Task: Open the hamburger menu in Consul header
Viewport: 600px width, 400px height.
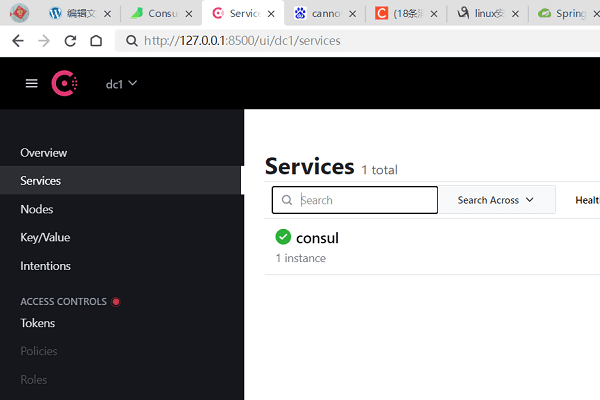Action: [31, 83]
